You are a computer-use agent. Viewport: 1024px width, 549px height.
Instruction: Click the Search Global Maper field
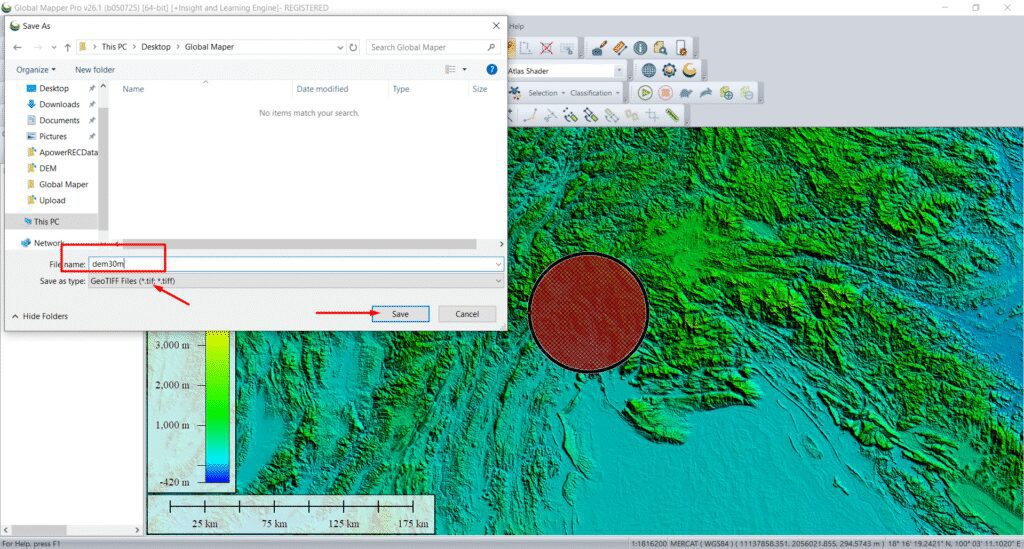(x=433, y=47)
